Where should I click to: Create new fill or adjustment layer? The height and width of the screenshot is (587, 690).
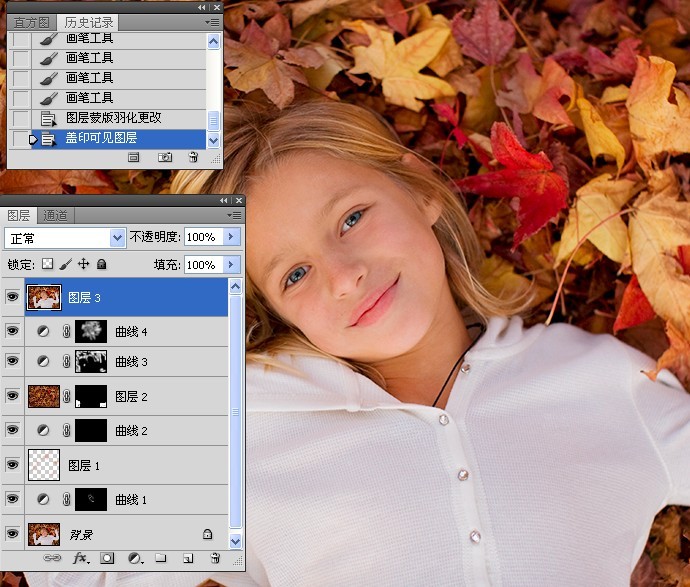click(x=135, y=558)
